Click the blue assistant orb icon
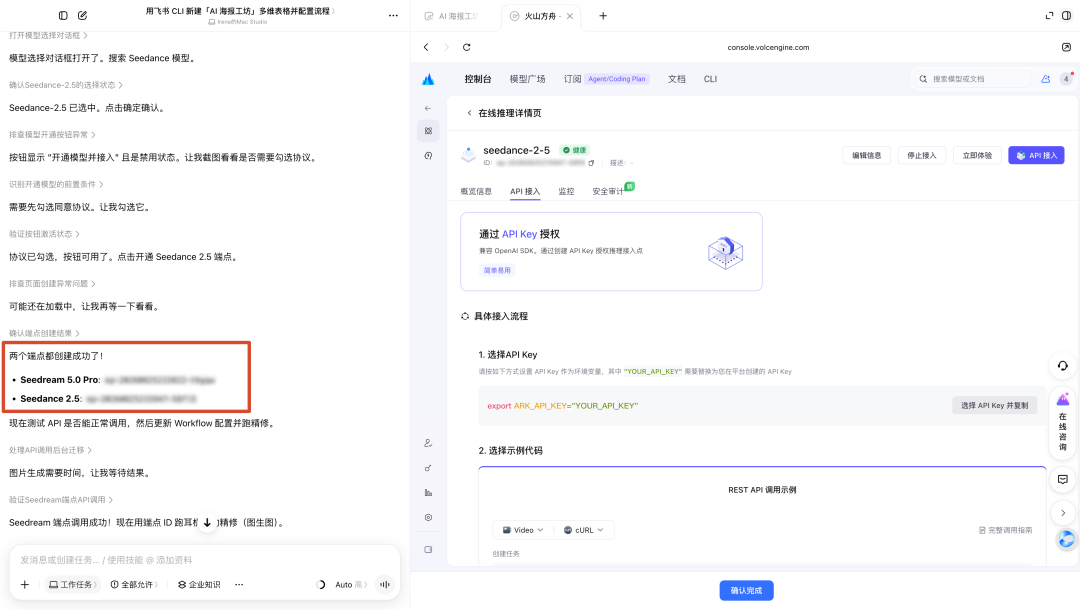 pos(1066,540)
